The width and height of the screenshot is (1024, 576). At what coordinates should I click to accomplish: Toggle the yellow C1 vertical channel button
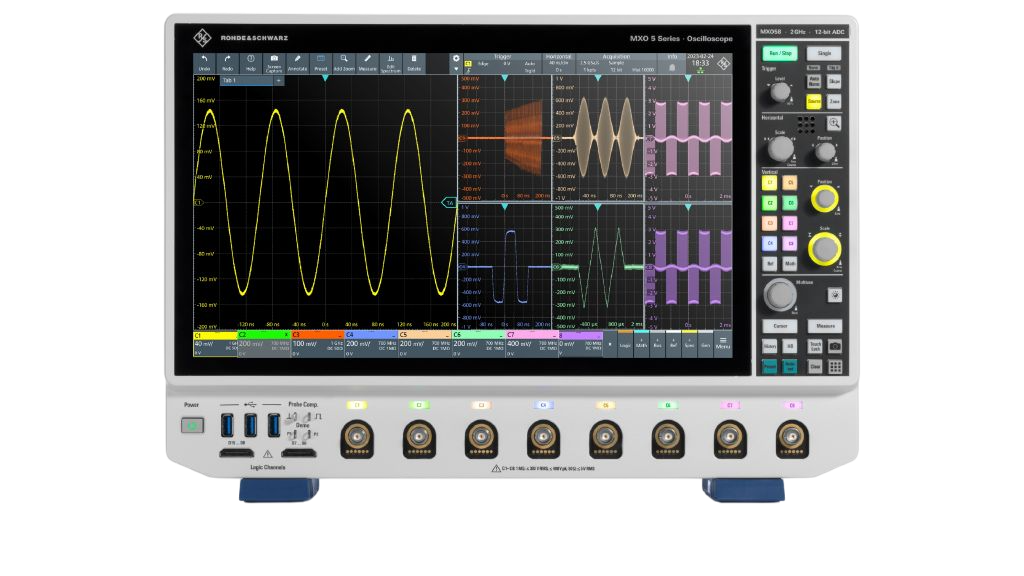click(x=769, y=183)
